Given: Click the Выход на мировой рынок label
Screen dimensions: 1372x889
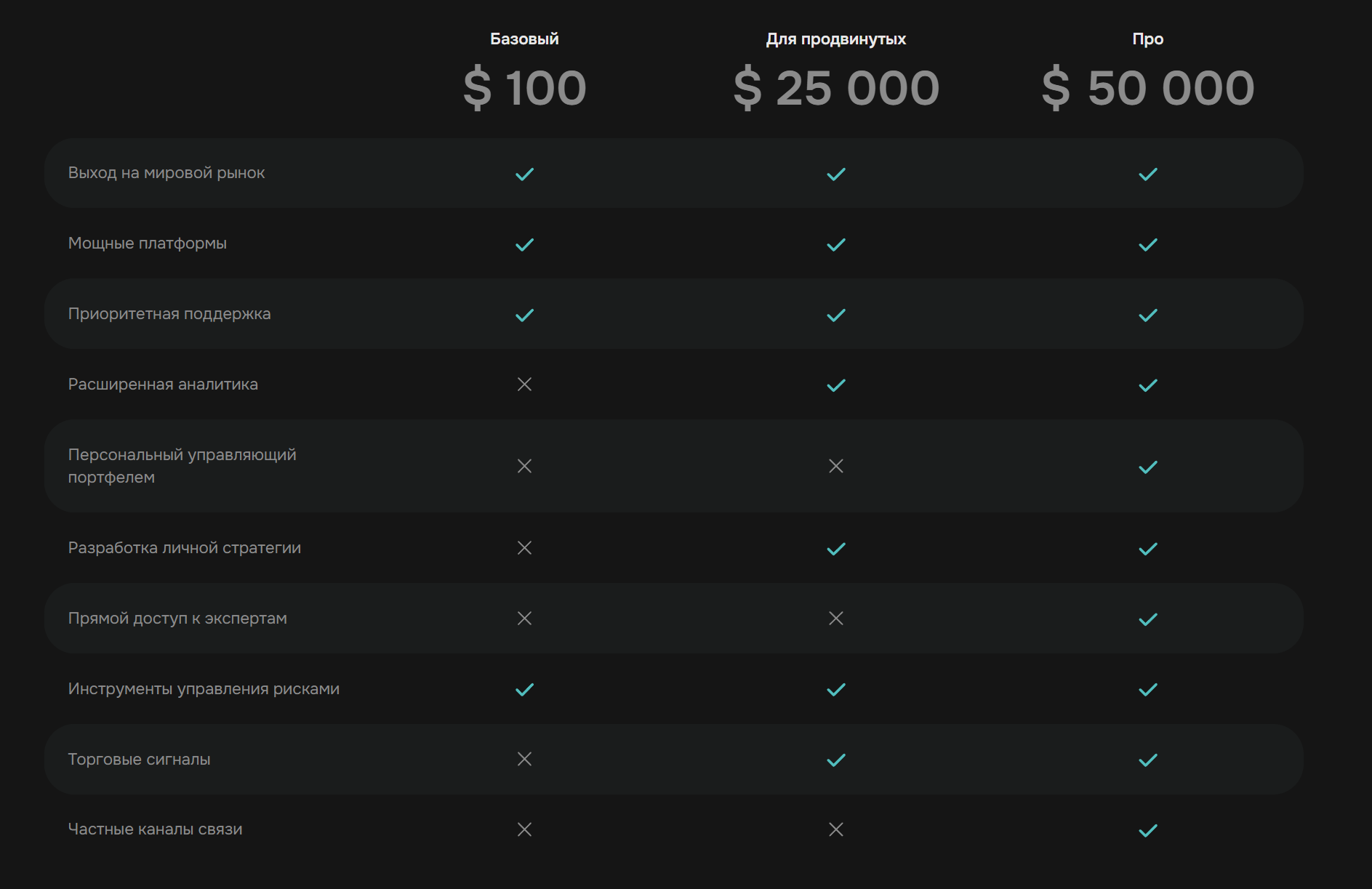Looking at the screenshot, I should tap(167, 173).
